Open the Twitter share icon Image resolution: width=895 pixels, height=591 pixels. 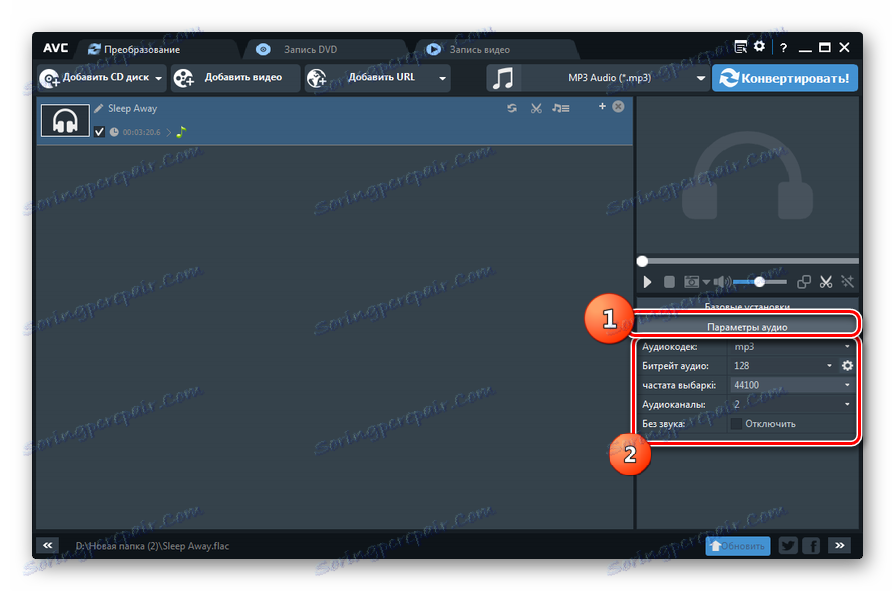(788, 546)
